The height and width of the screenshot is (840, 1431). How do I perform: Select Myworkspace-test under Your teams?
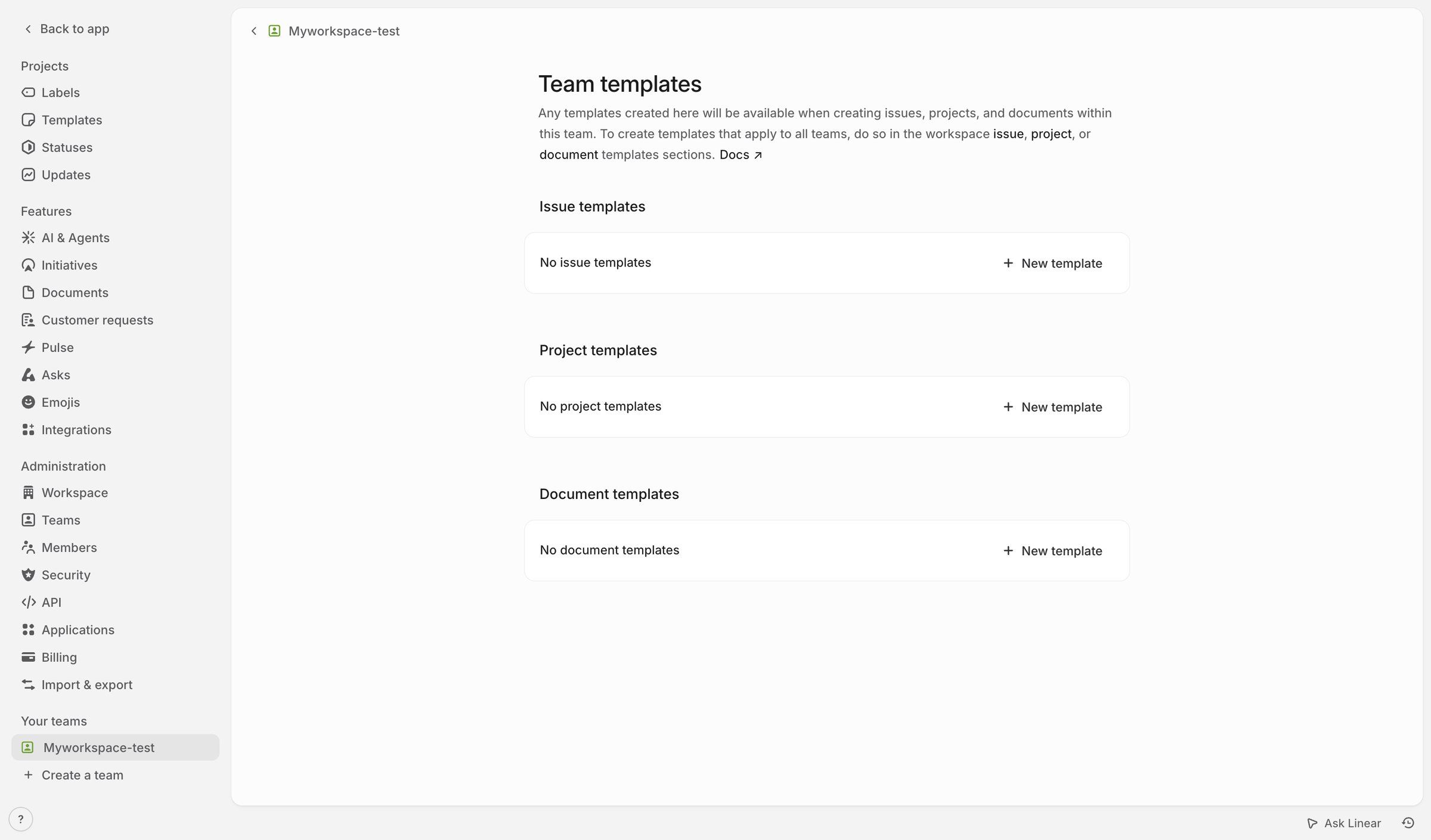(x=115, y=748)
